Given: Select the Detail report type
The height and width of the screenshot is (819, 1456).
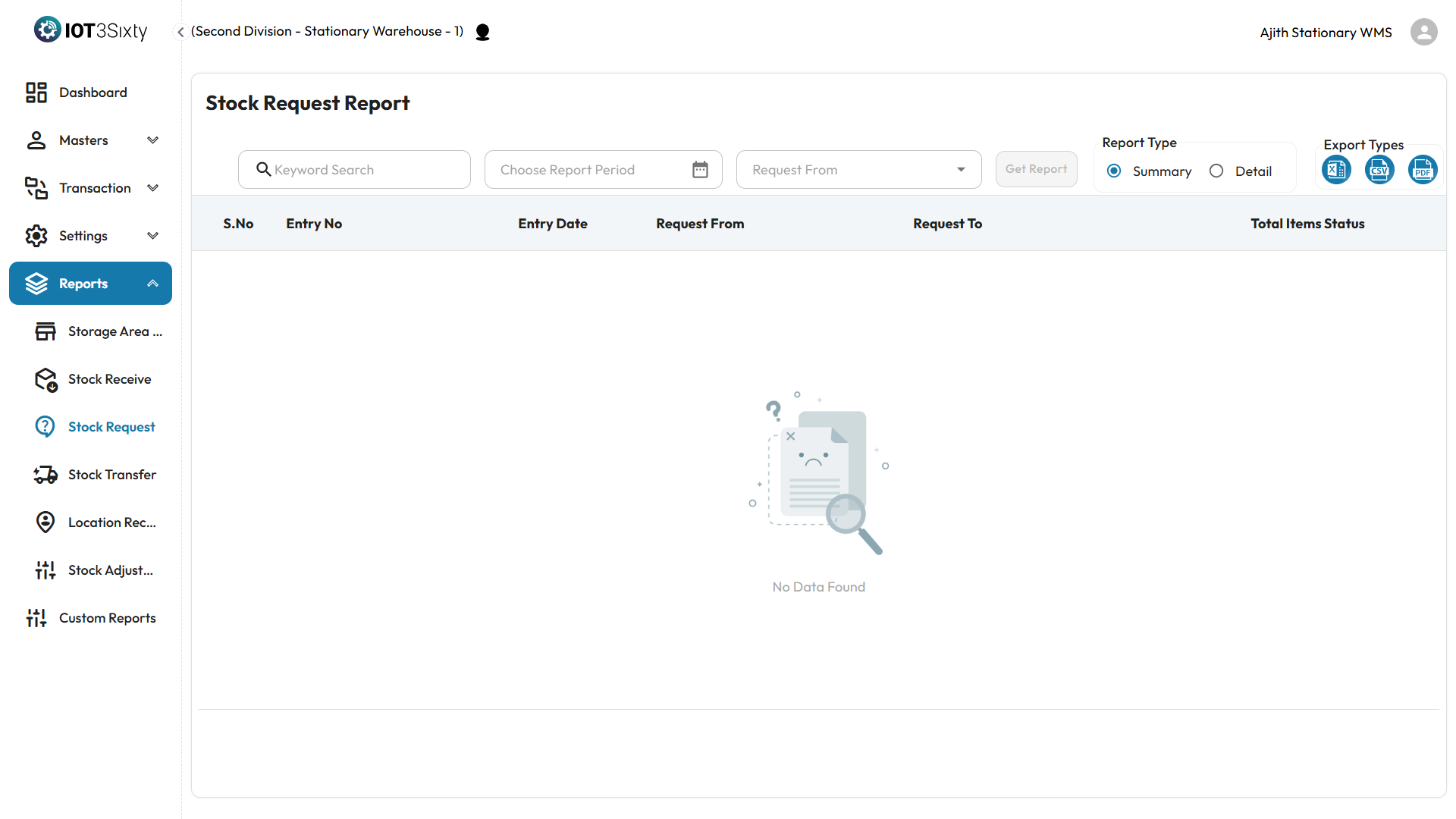Looking at the screenshot, I should [x=1216, y=171].
